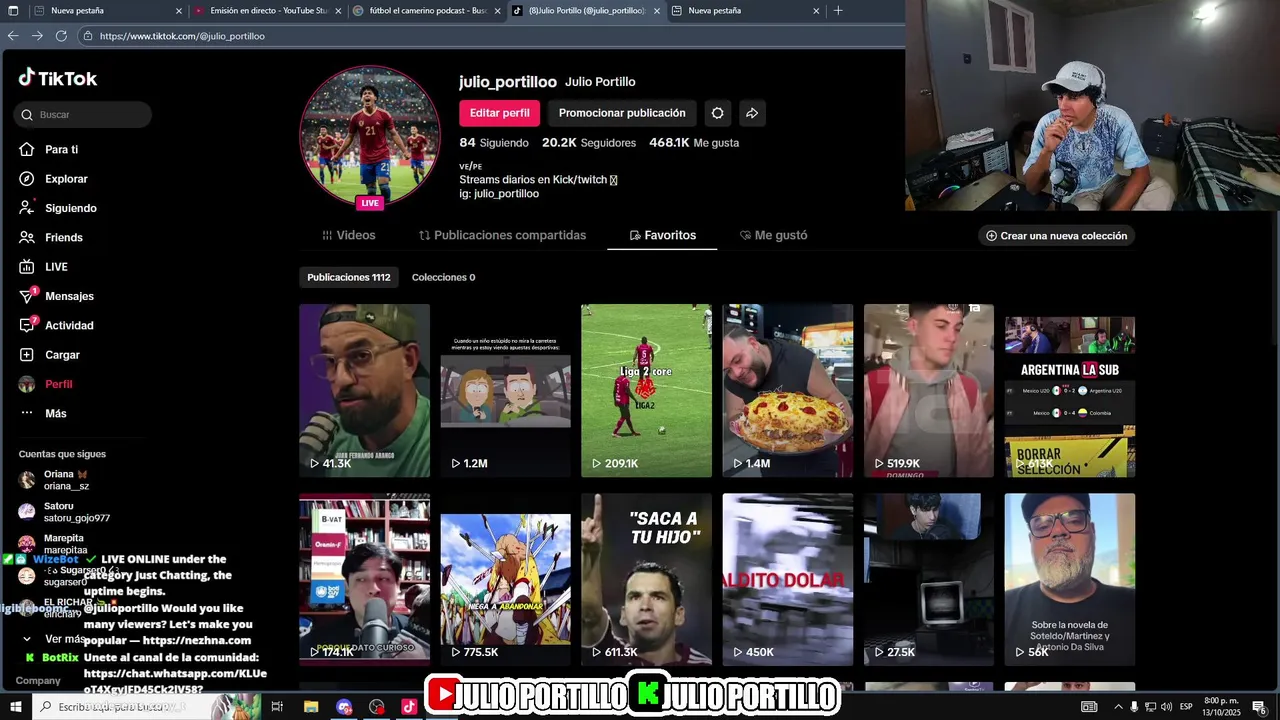Open anime video with 775.5K views
The height and width of the screenshot is (720, 1280).
(505, 579)
